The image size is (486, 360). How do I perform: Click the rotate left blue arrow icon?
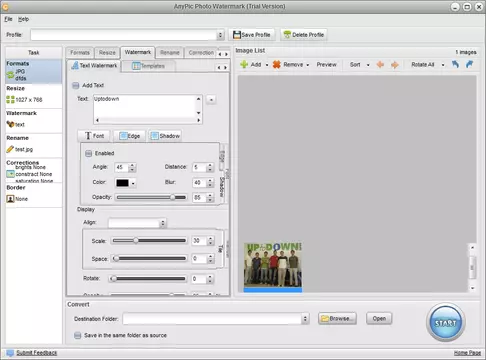click(x=455, y=64)
